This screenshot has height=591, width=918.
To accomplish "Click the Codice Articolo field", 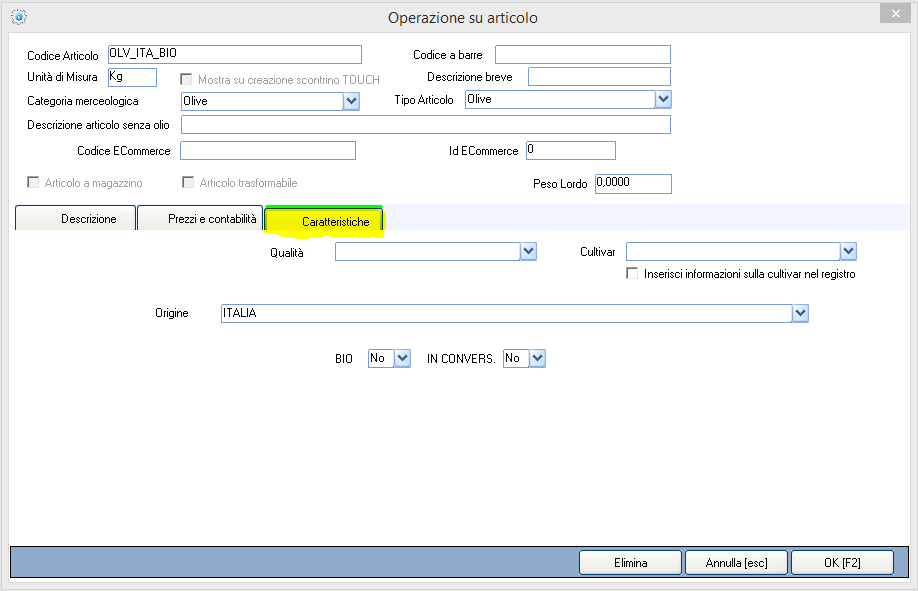I will click(x=235, y=54).
